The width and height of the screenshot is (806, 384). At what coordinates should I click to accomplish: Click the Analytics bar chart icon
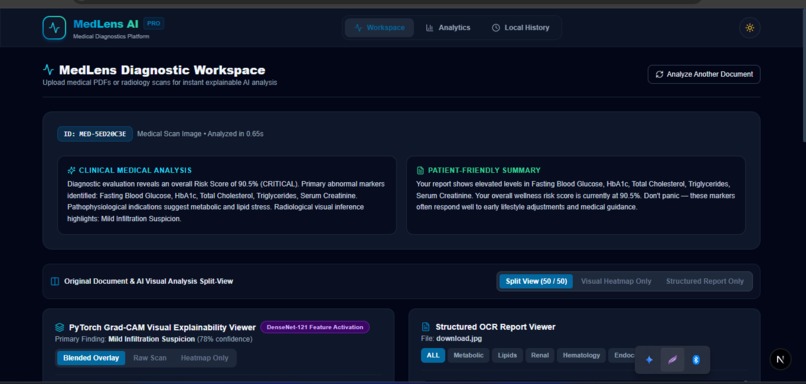coord(429,28)
